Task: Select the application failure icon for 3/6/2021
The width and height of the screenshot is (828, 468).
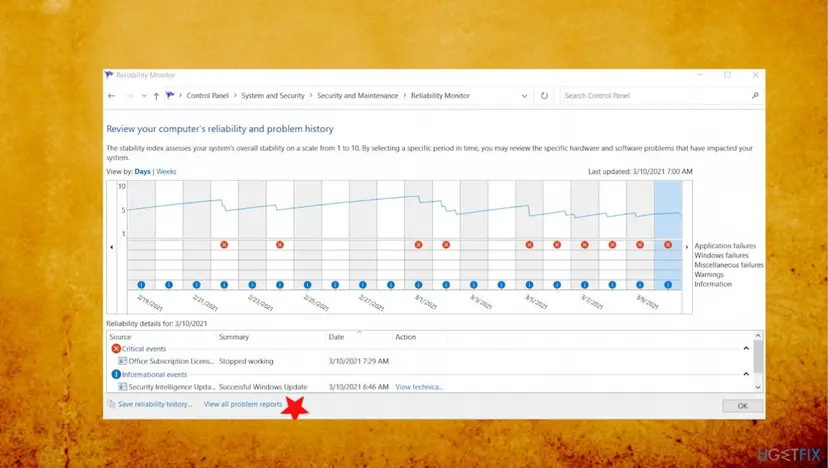Action: pos(557,245)
